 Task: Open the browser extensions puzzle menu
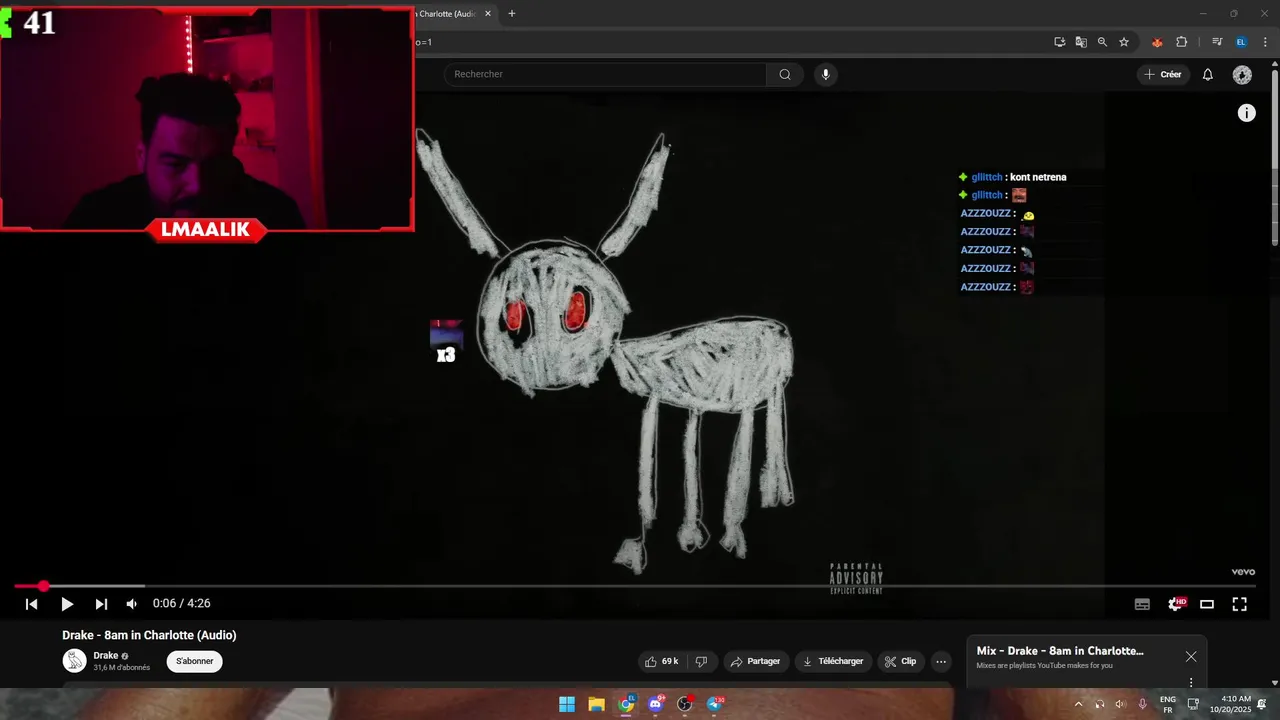(1181, 42)
